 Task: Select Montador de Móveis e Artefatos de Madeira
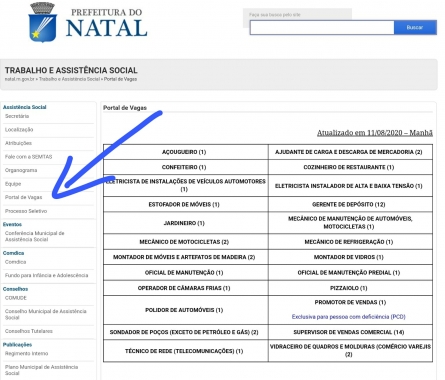tap(186, 257)
